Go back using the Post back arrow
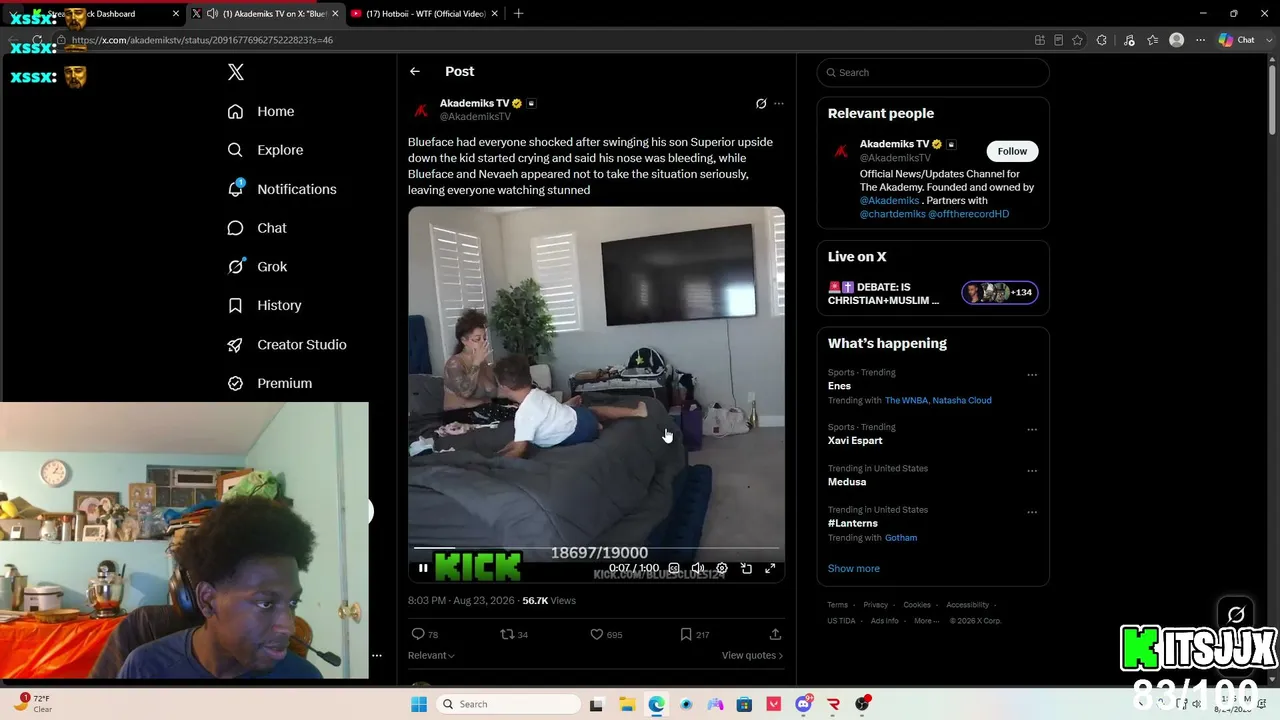 click(x=415, y=71)
